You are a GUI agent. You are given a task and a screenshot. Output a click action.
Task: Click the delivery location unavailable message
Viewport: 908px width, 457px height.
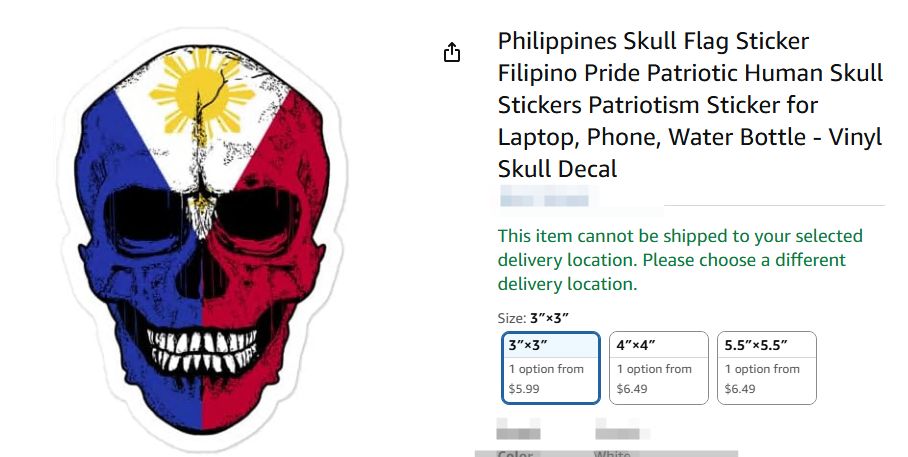[680, 259]
